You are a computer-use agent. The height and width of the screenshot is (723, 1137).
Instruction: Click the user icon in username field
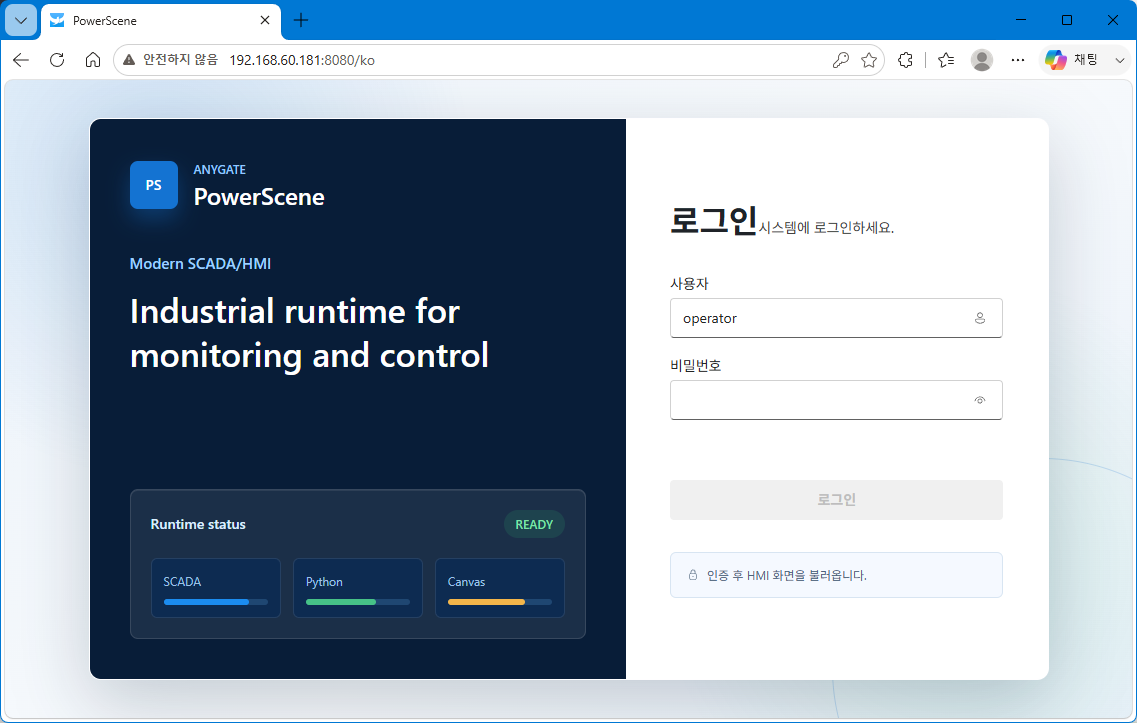point(980,318)
